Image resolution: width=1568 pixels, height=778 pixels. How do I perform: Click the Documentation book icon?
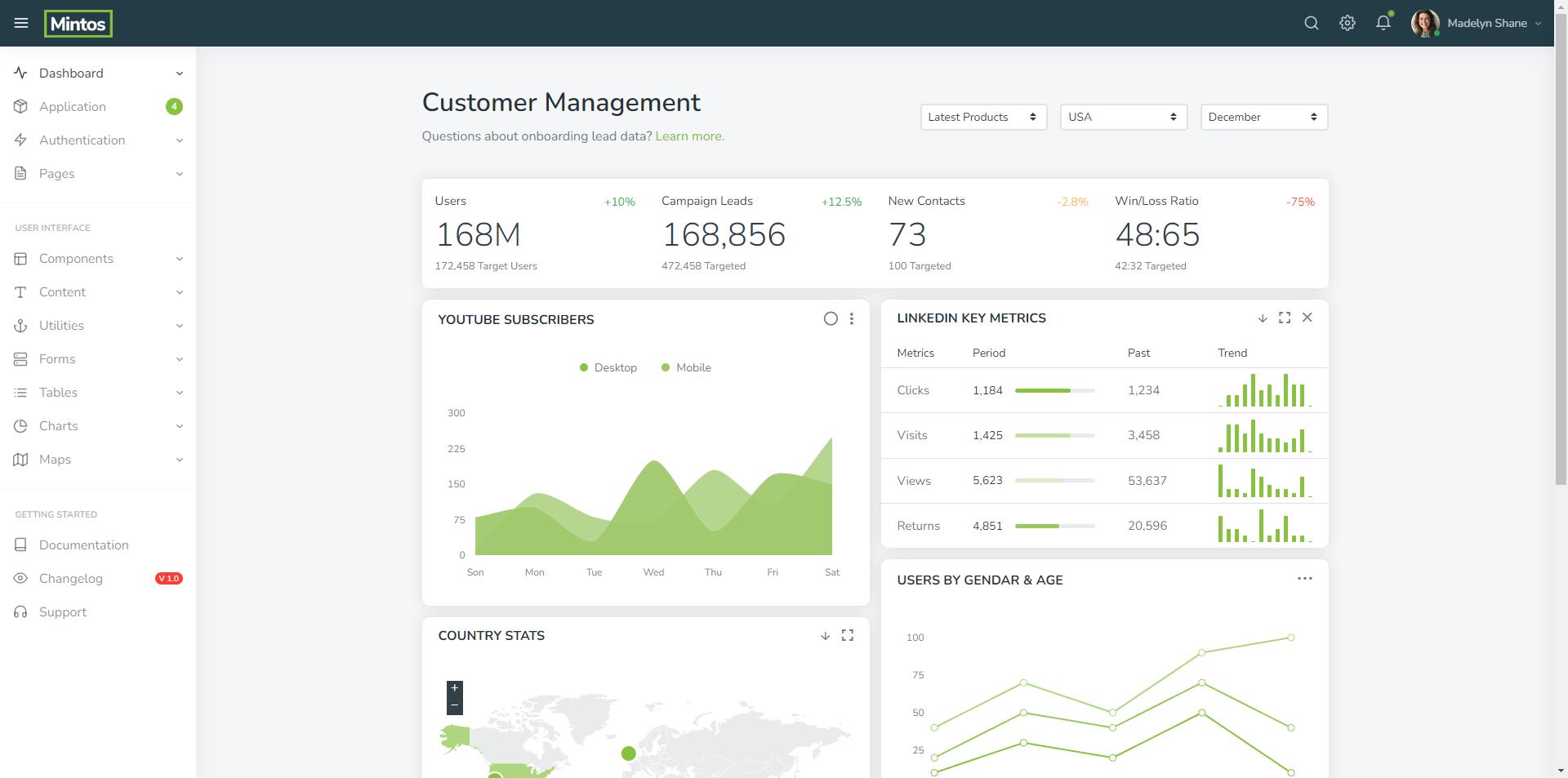[21, 545]
